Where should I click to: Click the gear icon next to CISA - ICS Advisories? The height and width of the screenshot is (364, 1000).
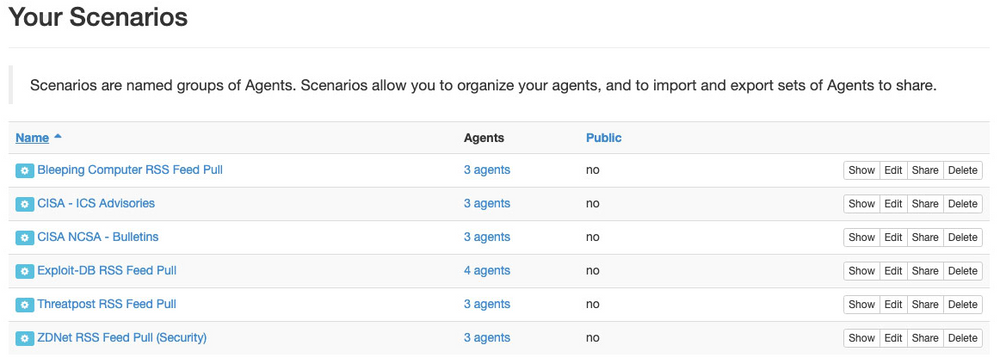[25, 204]
